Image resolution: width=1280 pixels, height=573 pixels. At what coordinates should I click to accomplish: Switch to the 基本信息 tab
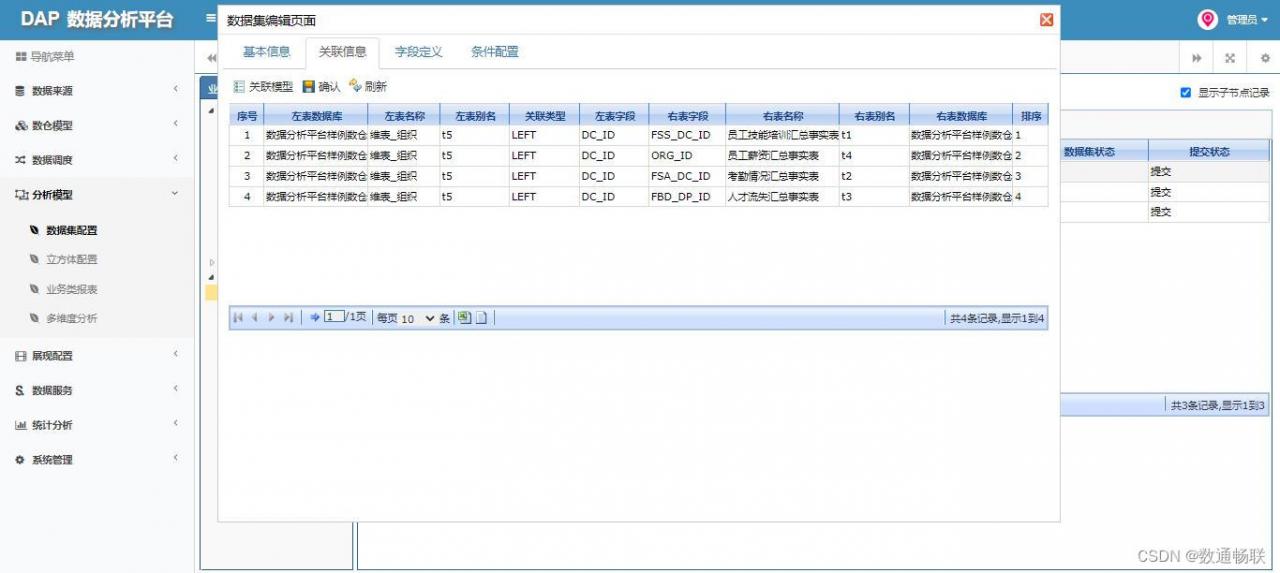(267, 52)
